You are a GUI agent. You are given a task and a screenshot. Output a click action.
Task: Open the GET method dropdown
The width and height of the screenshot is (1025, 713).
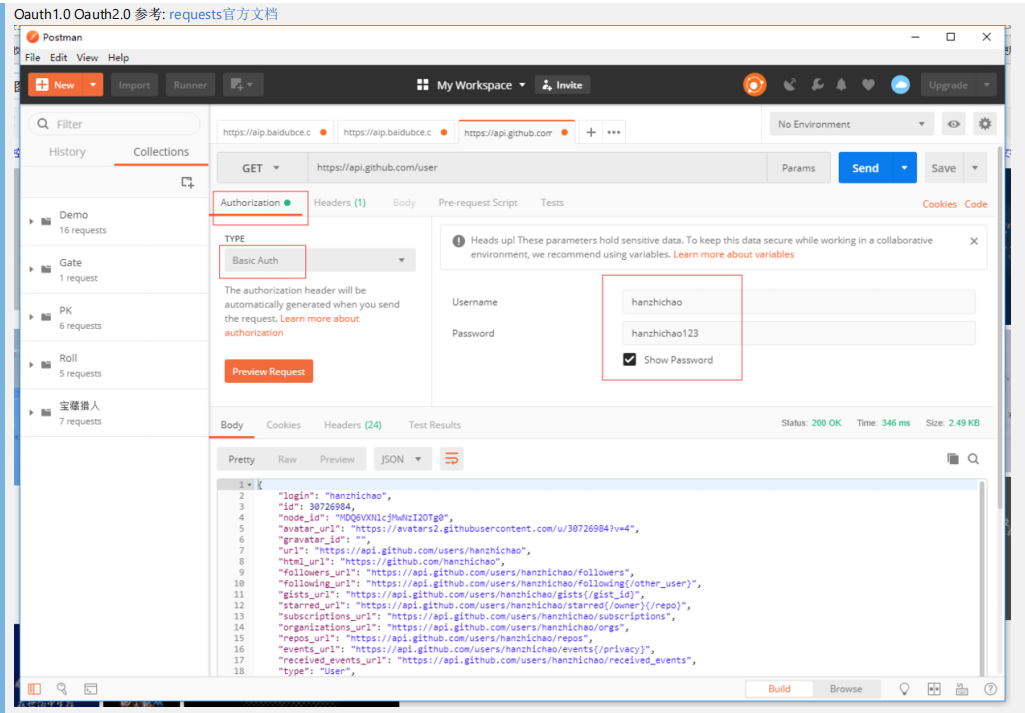261,168
